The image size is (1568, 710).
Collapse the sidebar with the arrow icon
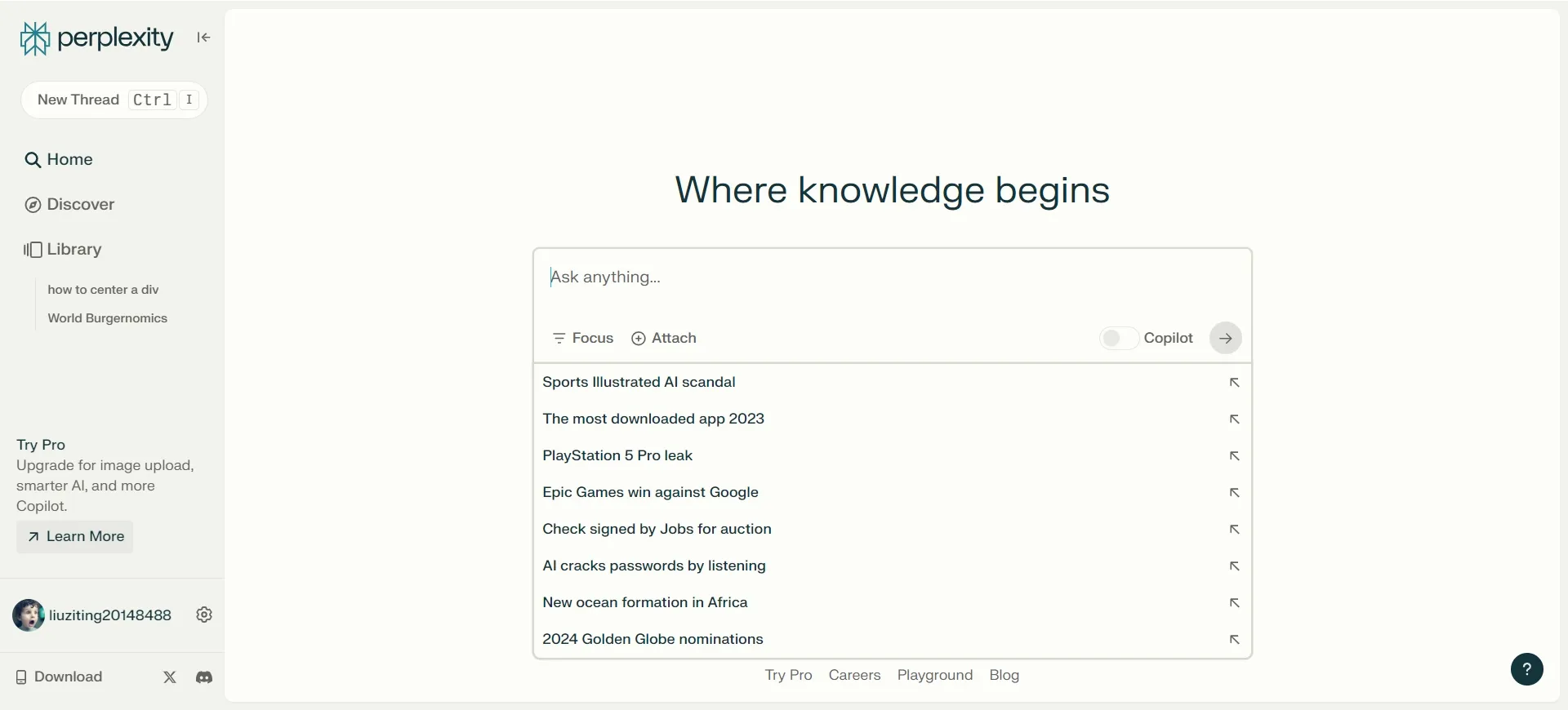pos(203,38)
